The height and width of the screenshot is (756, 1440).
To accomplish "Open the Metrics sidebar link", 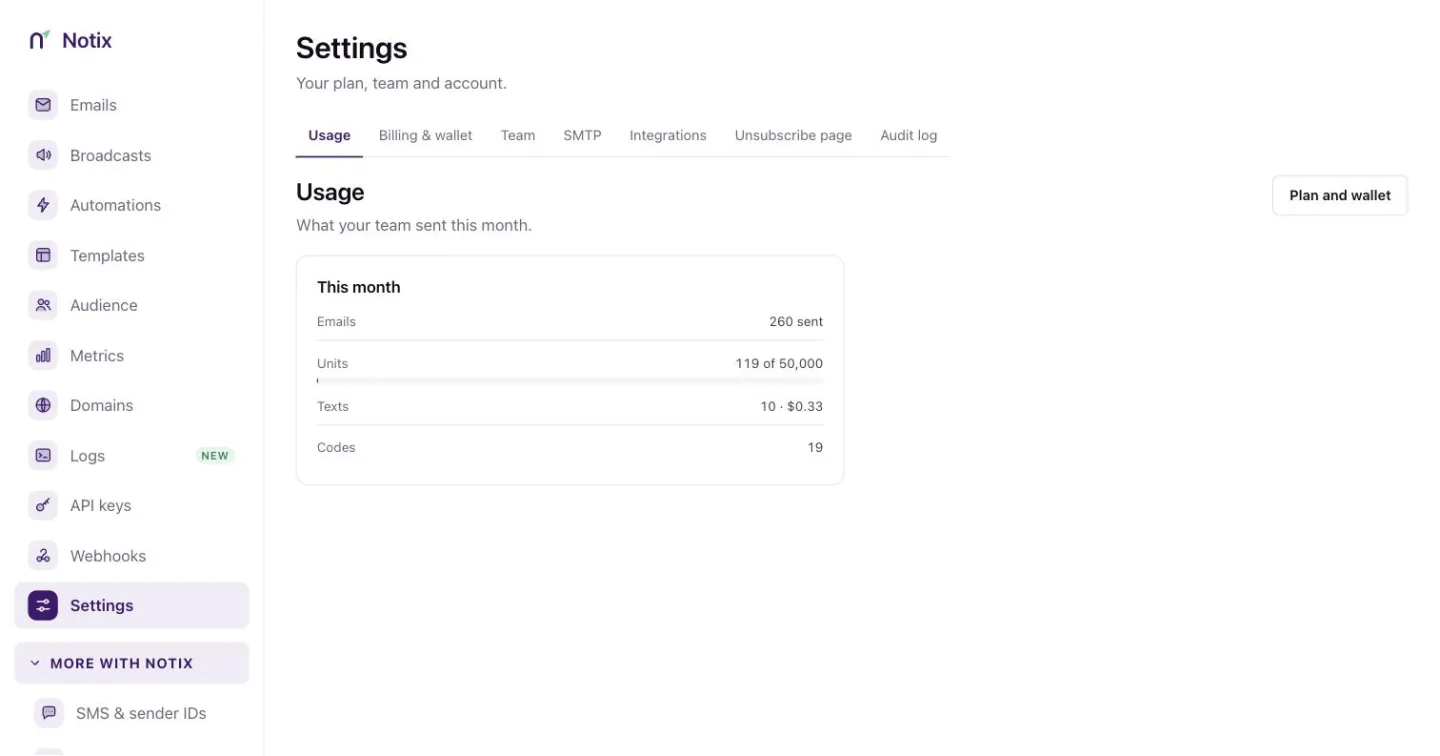I will click(x=131, y=355).
